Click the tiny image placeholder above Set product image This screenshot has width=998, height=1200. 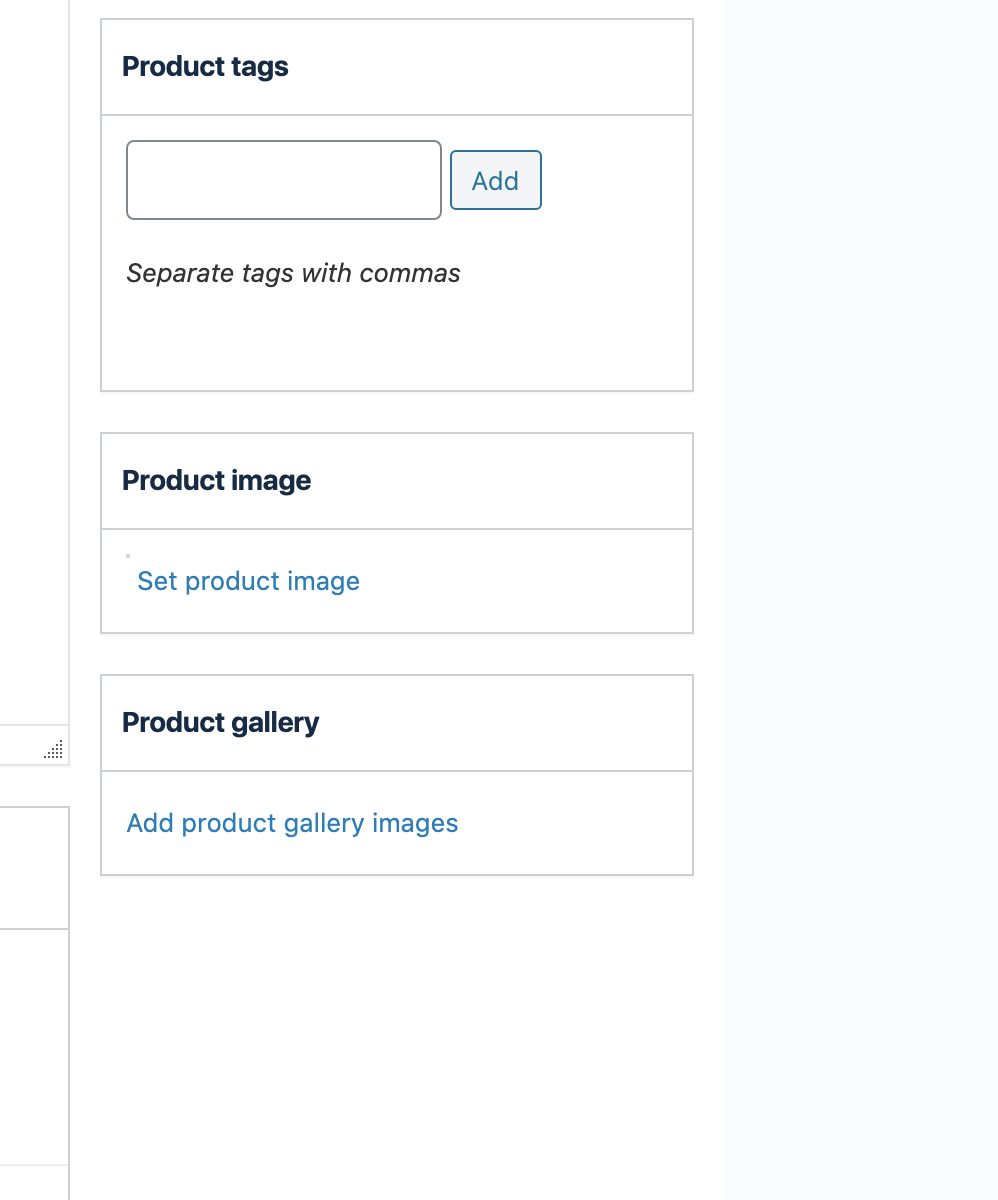click(128, 555)
